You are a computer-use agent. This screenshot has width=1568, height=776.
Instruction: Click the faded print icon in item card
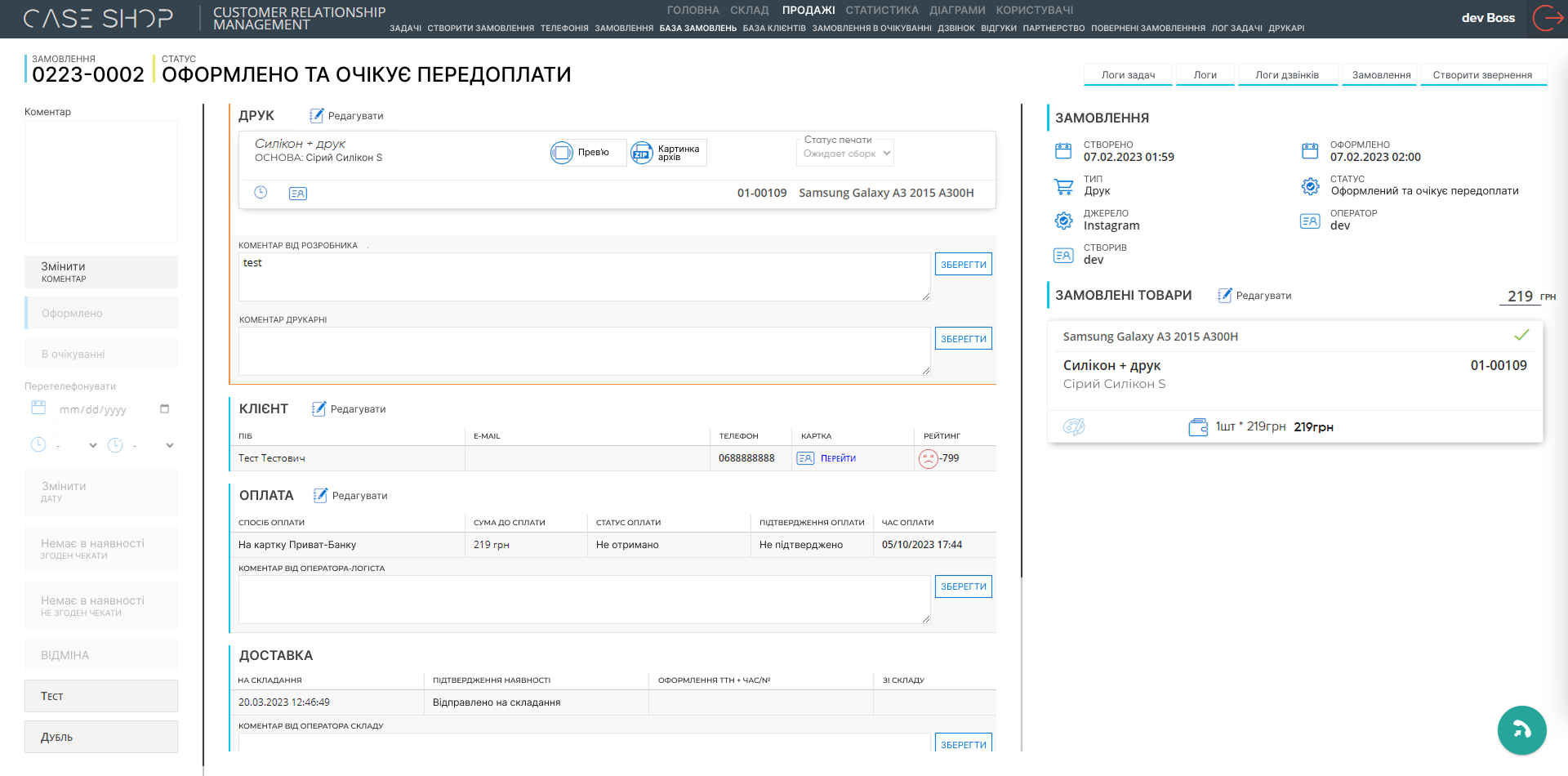click(1074, 426)
